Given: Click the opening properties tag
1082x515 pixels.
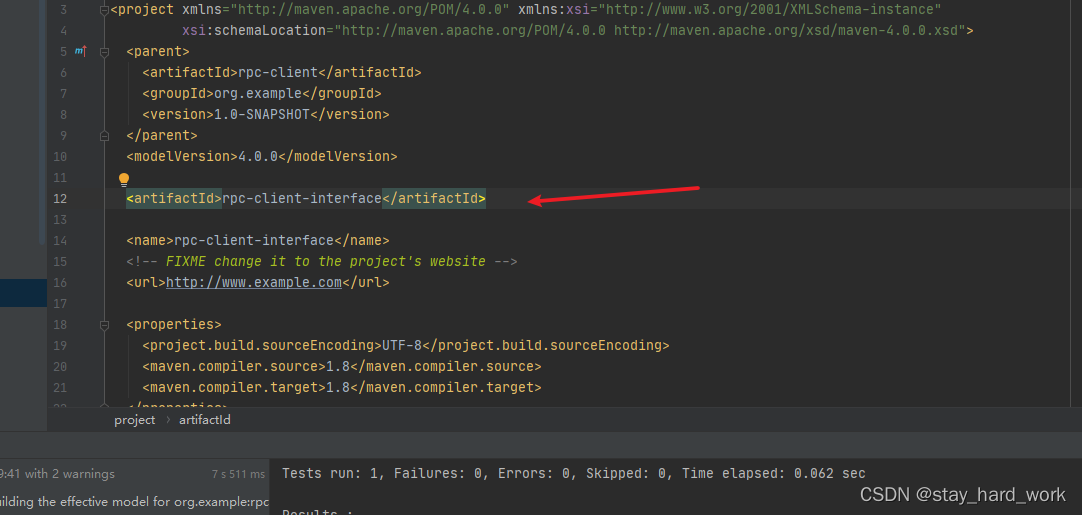Looking at the screenshot, I should pos(174,324).
